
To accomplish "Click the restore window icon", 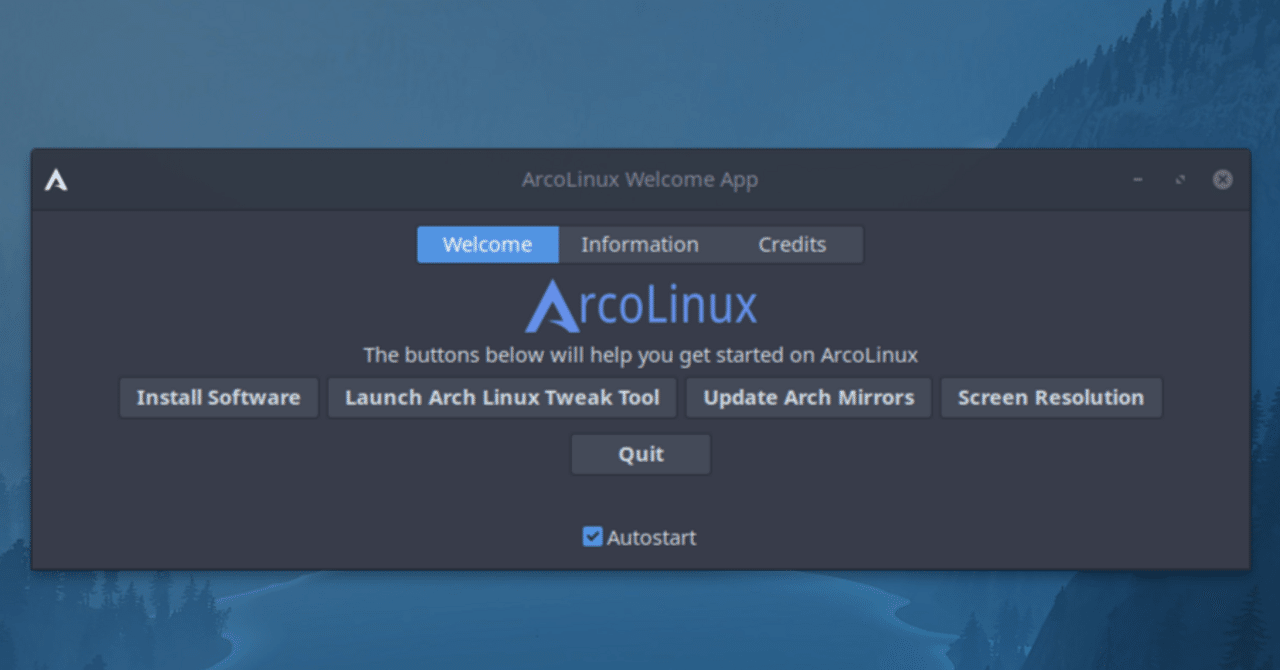I will point(1180,179).
